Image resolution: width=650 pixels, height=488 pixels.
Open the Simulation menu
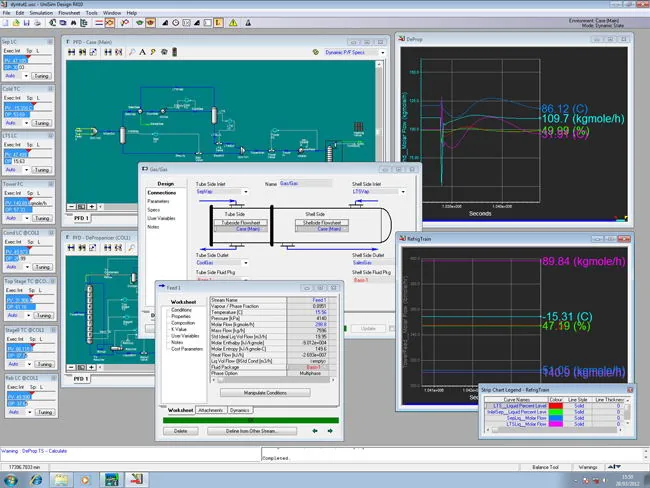point(41,13)
